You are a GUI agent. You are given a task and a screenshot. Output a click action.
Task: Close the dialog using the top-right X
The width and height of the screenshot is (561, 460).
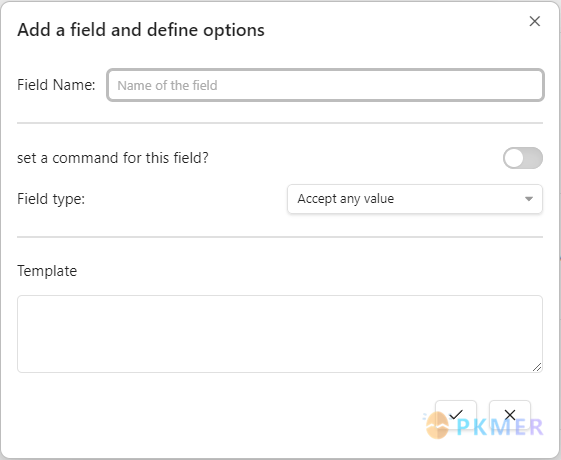click(x=535, y=21)
